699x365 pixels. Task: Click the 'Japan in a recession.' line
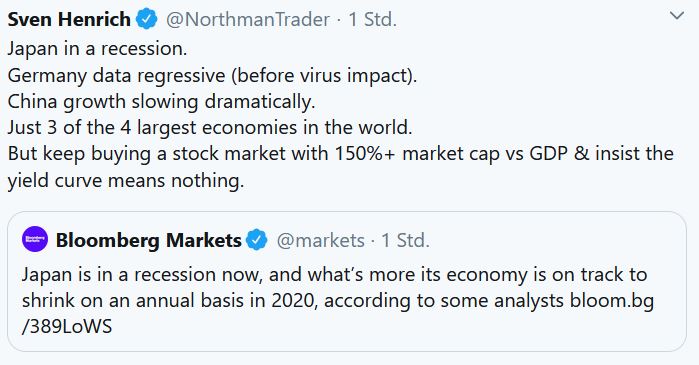(97, 49)
